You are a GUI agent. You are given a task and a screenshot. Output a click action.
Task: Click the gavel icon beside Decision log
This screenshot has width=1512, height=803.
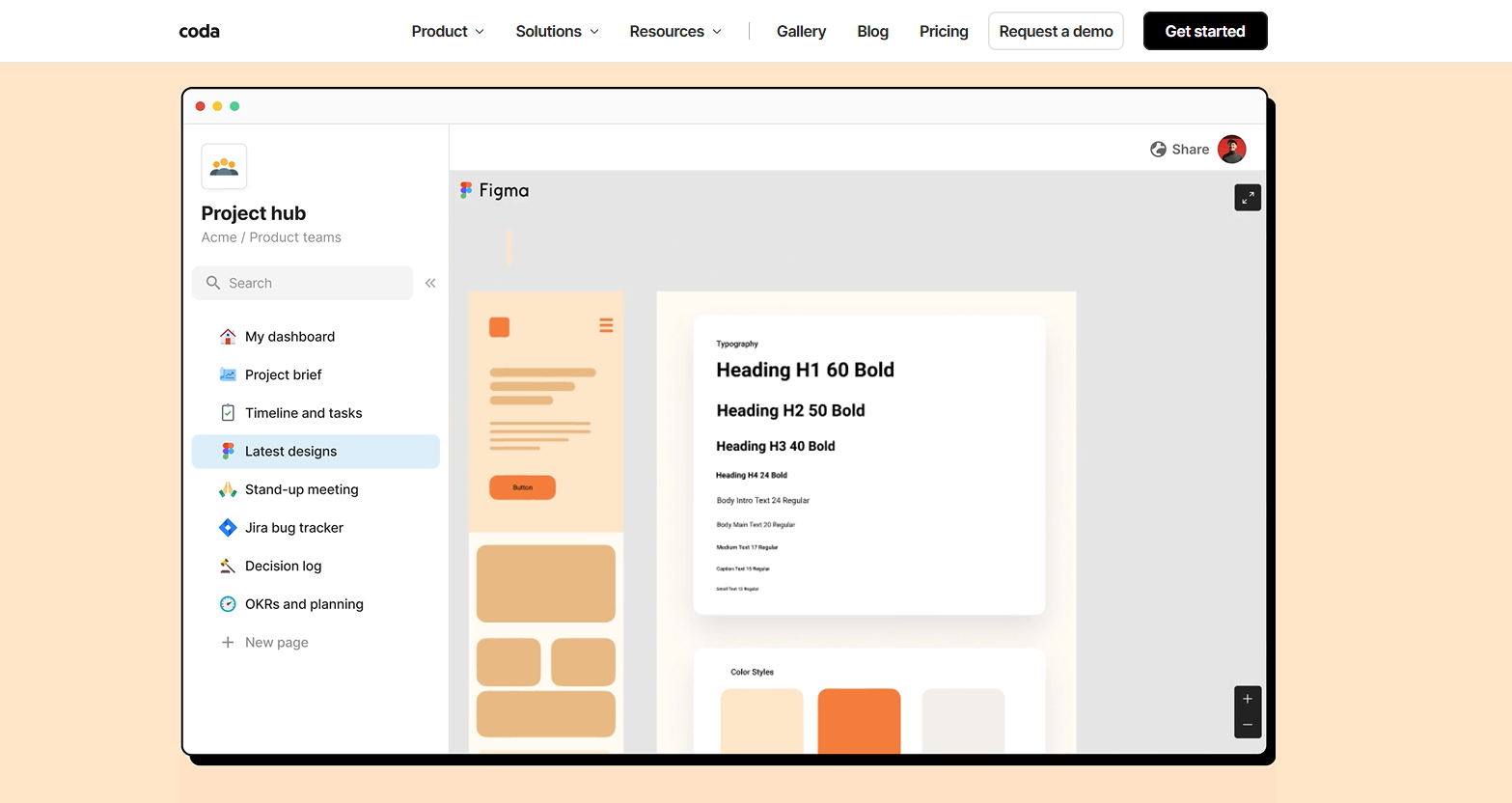coord(228,566)
